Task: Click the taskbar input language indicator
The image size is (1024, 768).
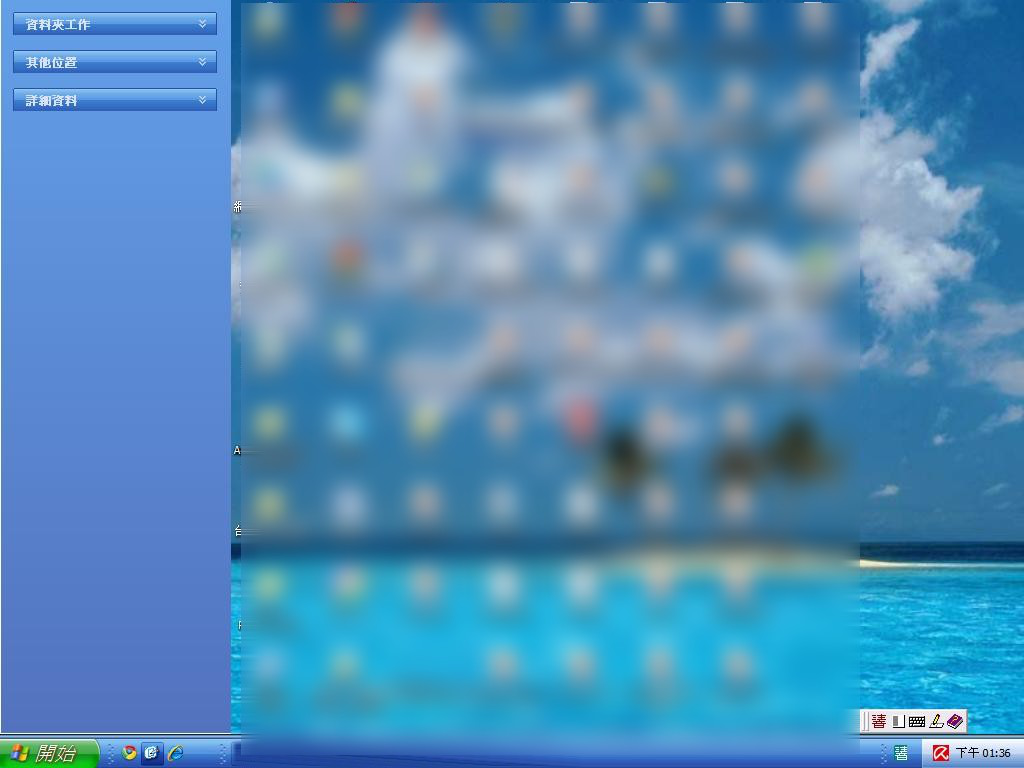Action: pyautogui.click(x=901, y=753)
